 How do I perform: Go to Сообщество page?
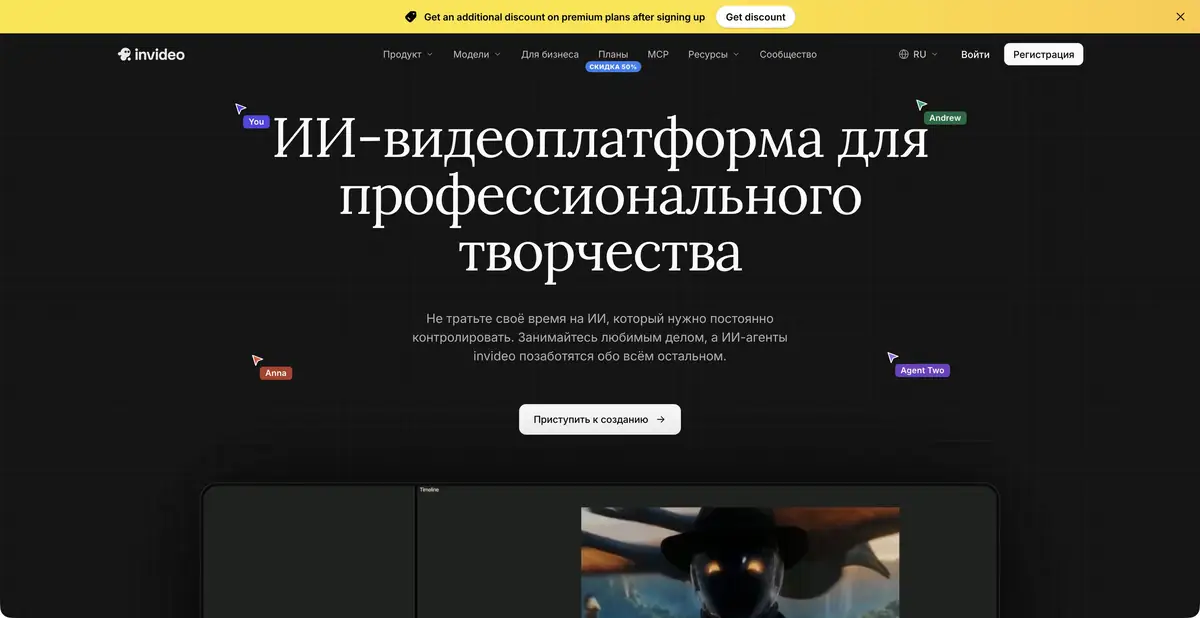[788, 54]
